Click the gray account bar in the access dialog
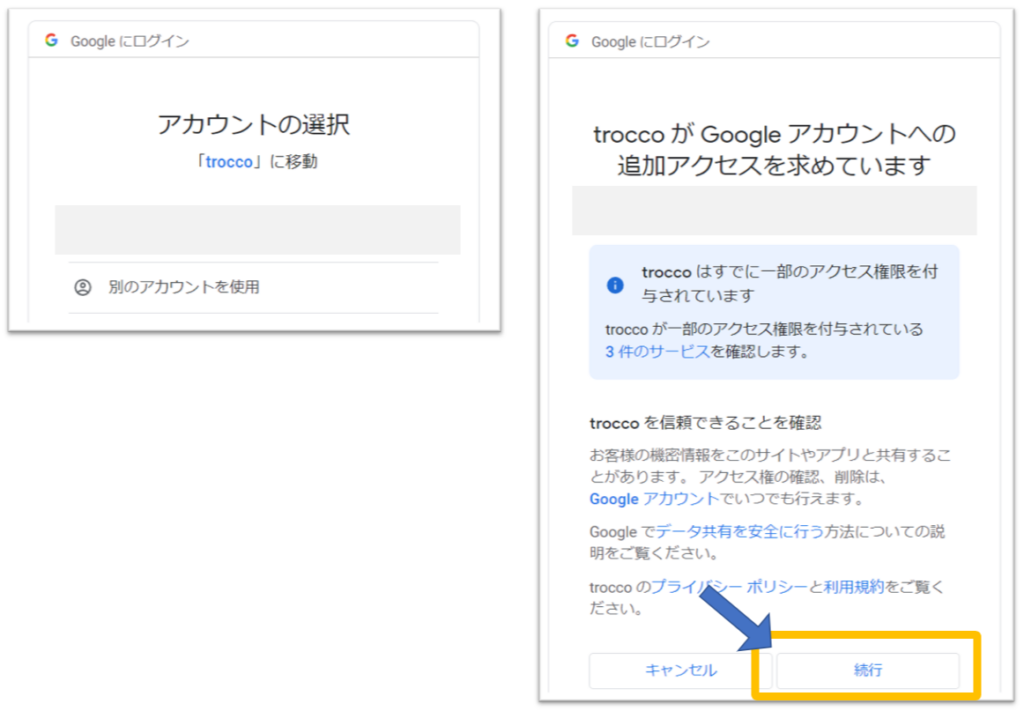Image resolution: width=1024 pixels, height=711 pixels. click(x=774, y=210)
